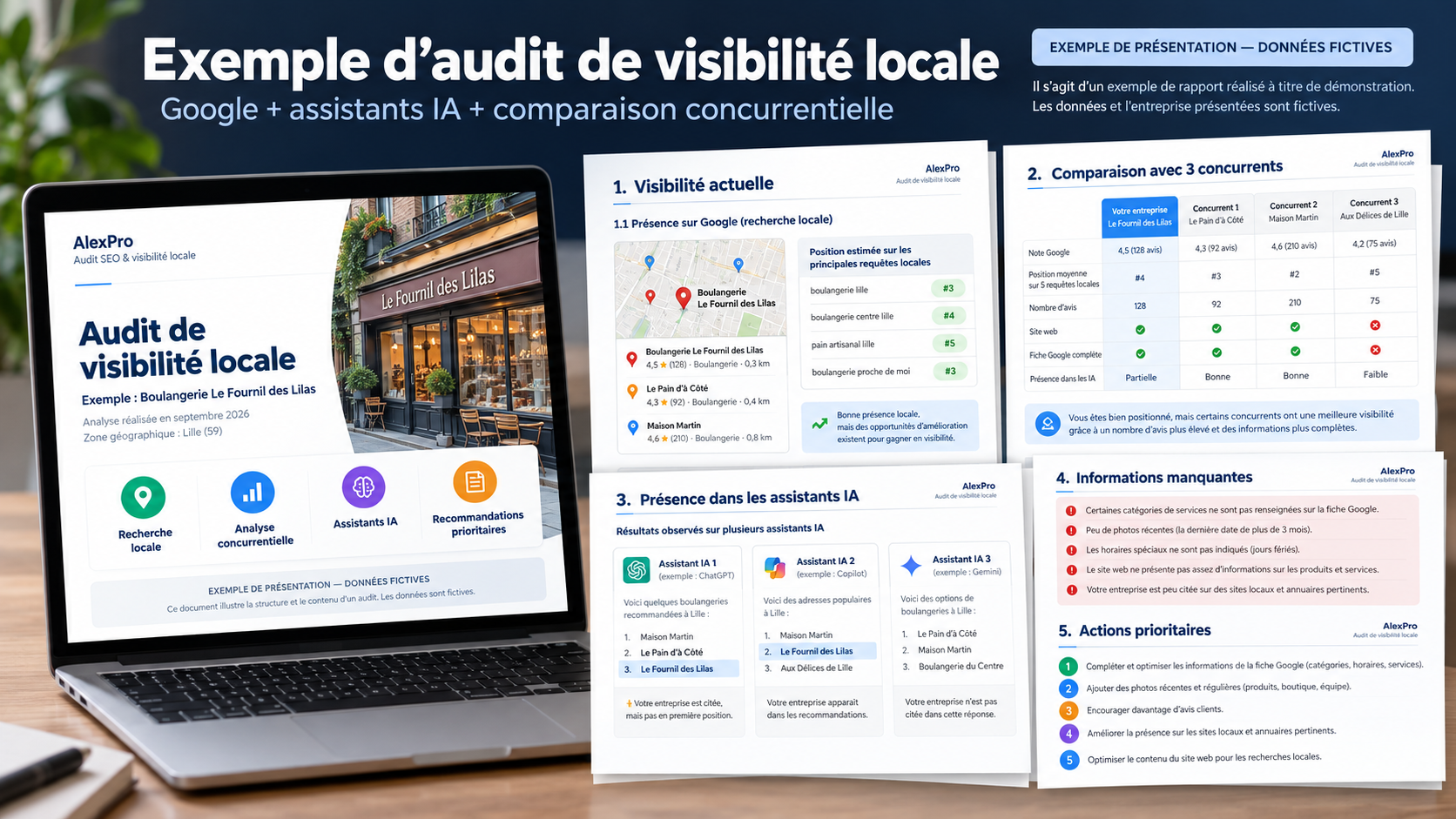Screen dimensions: 1456x819
Task: Click the purple number 4 priority action circle
Action: click(x=1068, y=733)
